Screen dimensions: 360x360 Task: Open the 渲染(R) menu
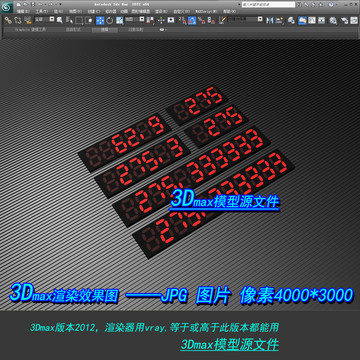point(161,11)
